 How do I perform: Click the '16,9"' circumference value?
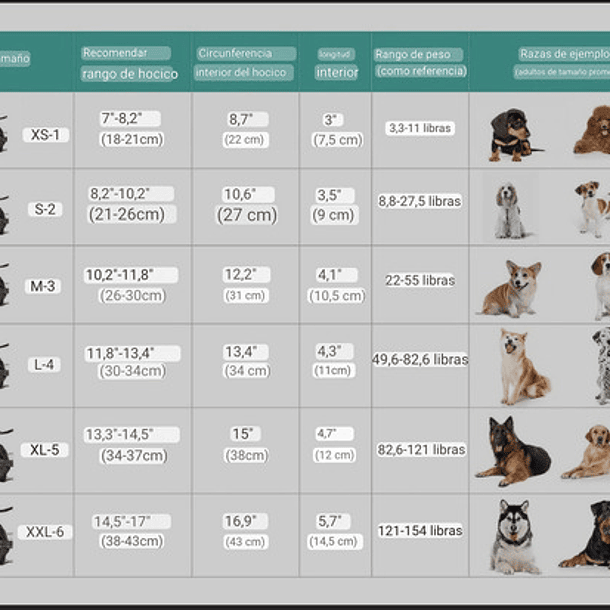[240, 521]
